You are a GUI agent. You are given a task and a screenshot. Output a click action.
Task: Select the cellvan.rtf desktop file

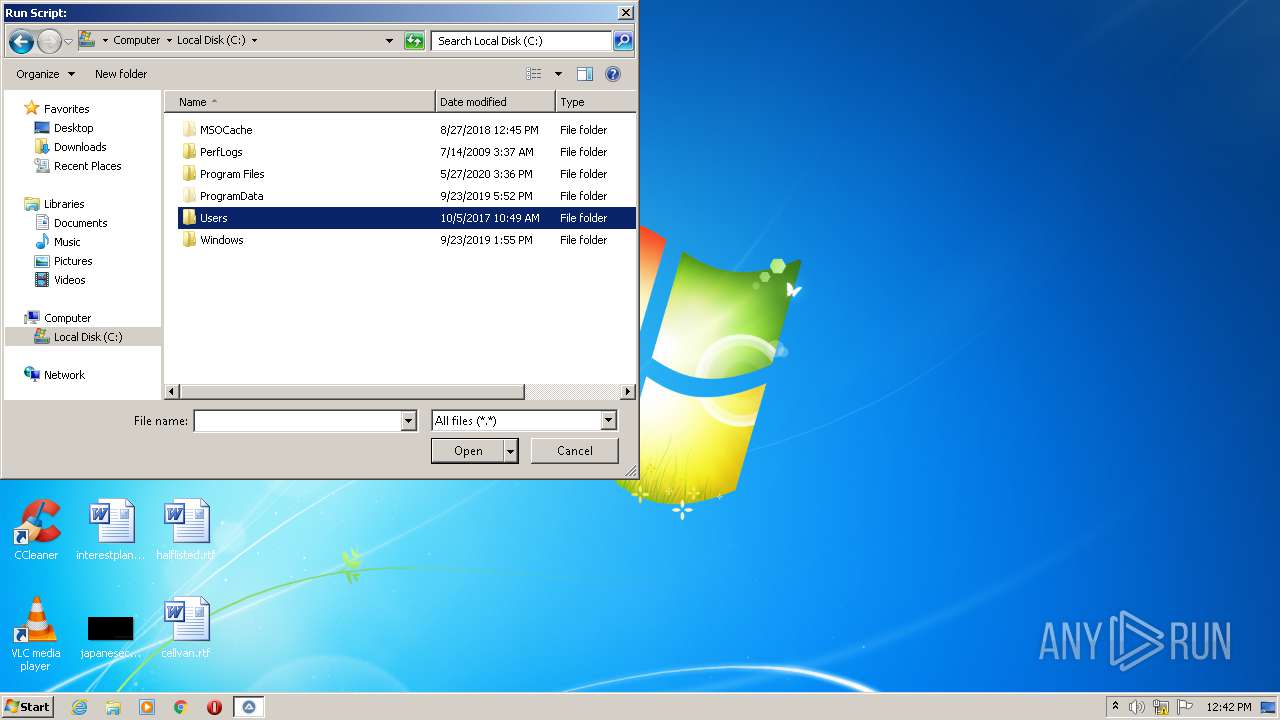pos(186,628)
